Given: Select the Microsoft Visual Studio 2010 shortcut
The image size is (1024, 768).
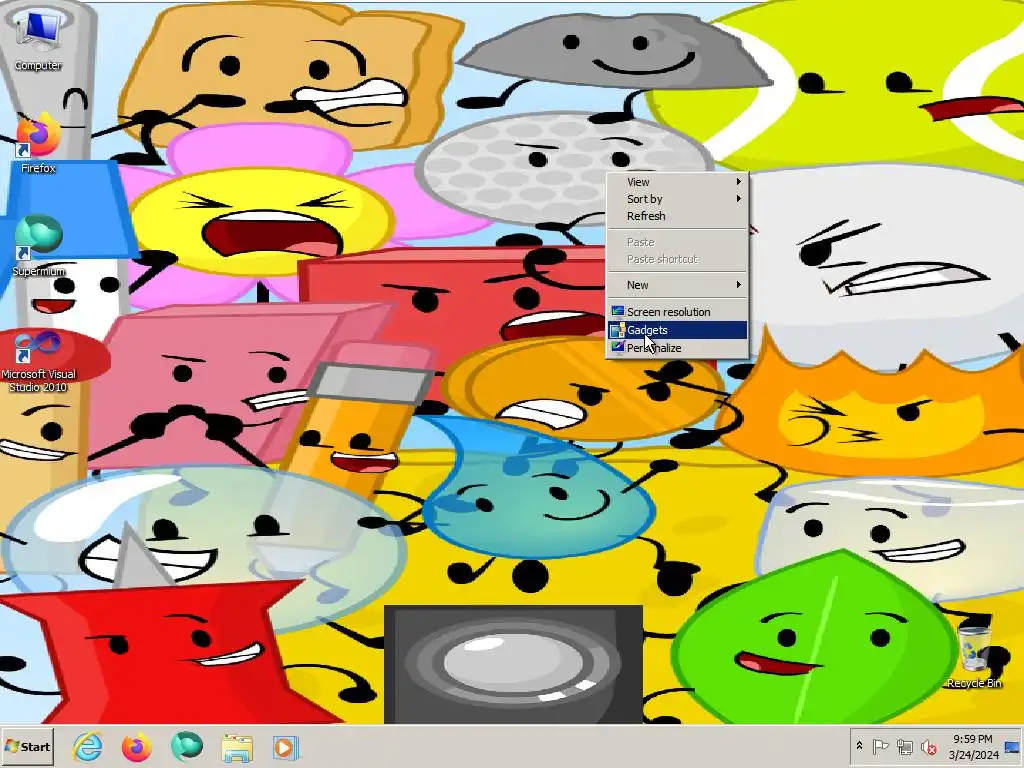Looking at the screenshot, I should [39, 361].
